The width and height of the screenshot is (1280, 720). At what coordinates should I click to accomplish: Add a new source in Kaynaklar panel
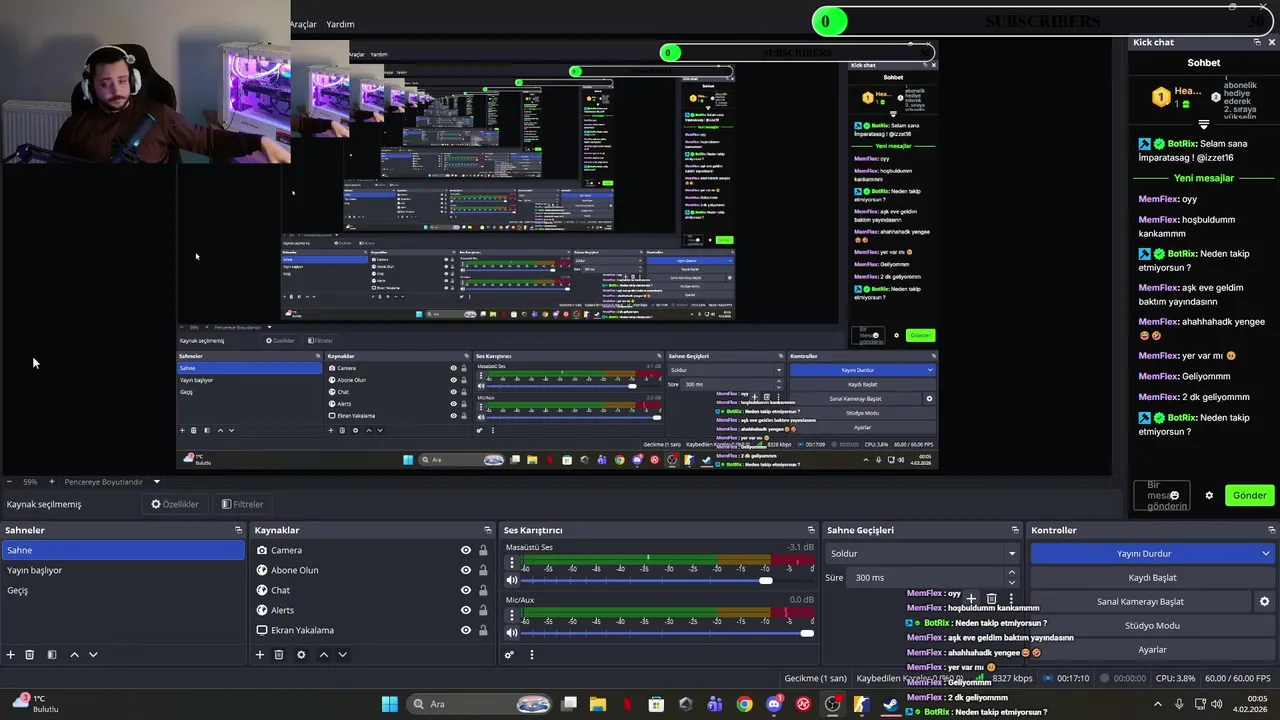pos(259,654)
